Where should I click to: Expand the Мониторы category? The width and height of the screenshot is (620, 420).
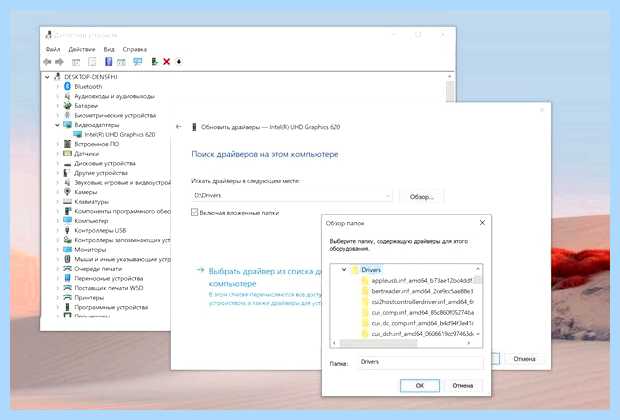[x=58, y=250]
